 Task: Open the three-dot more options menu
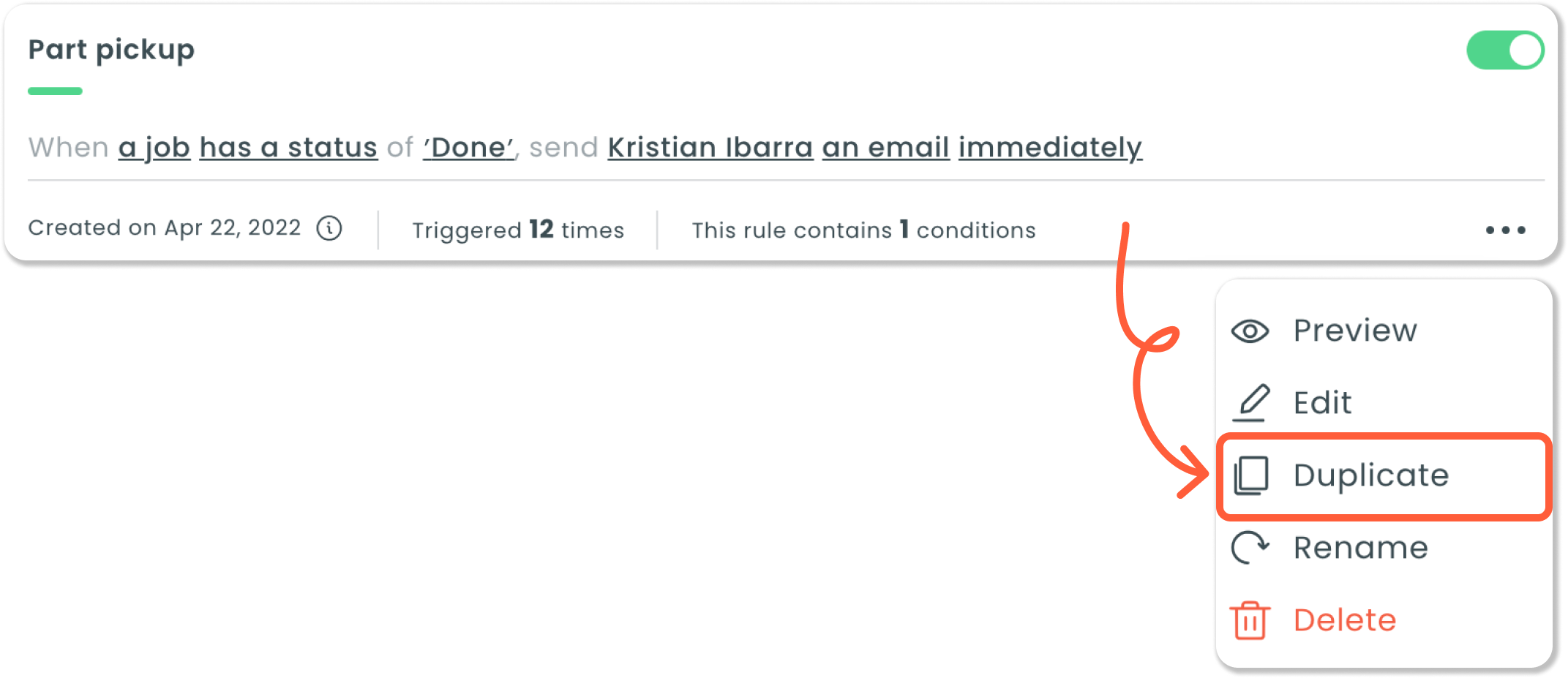click(1505, 230)
